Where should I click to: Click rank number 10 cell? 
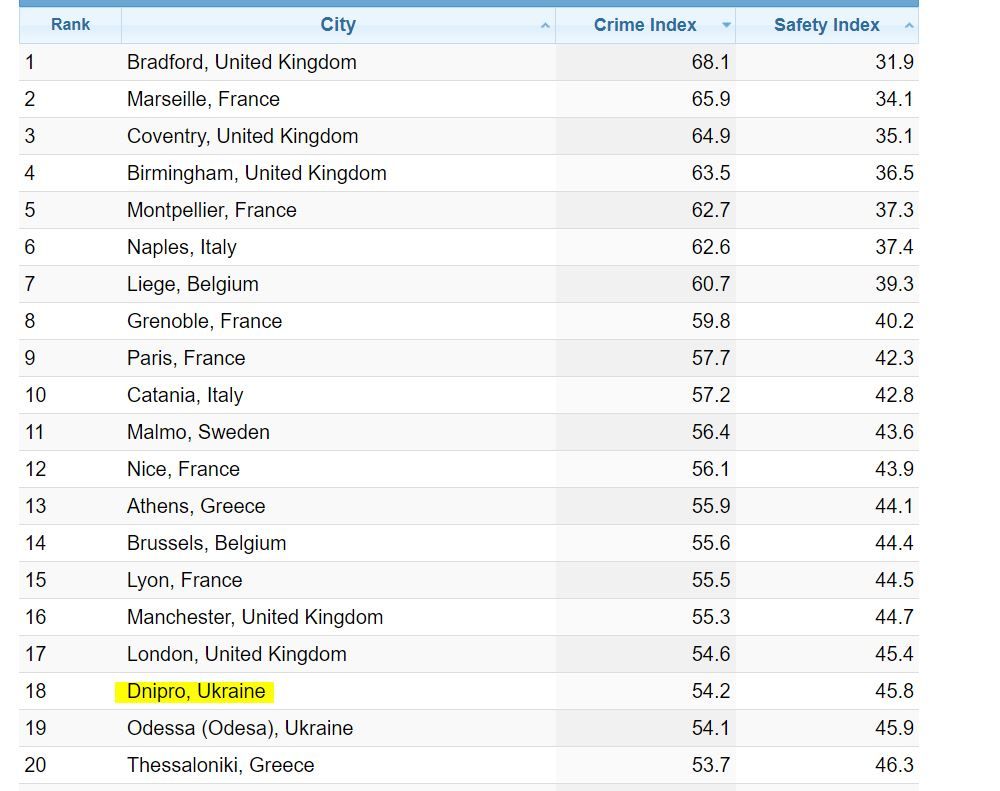pyautogui.click(x=36, y=395)
